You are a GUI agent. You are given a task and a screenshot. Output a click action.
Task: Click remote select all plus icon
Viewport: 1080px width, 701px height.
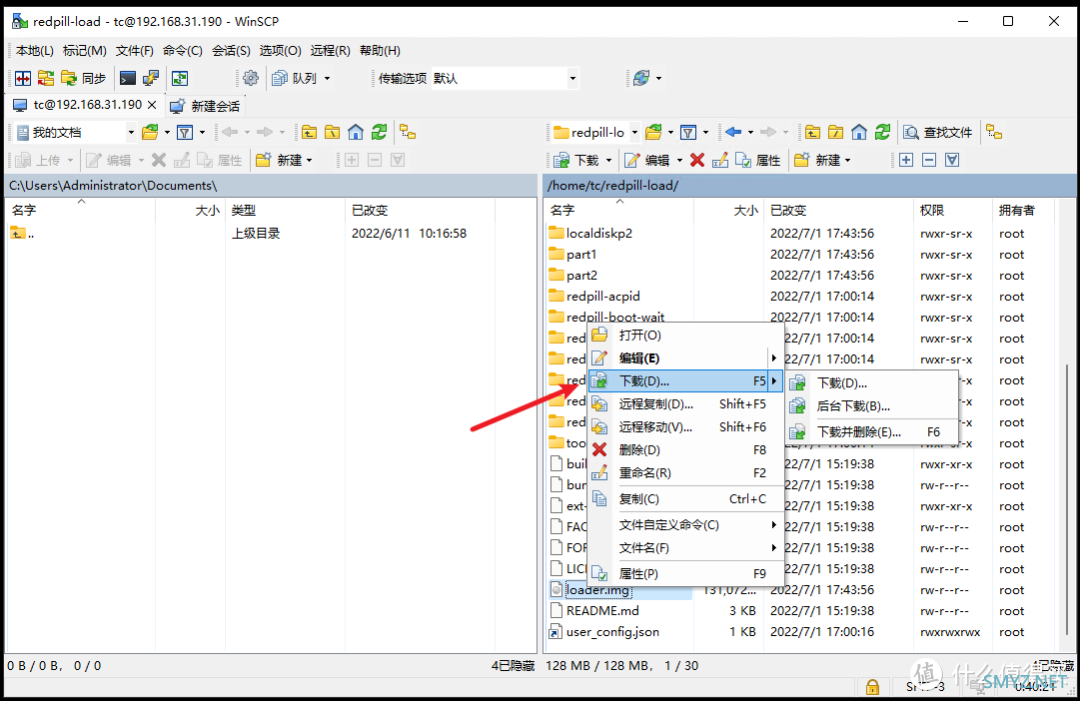coord(906,160)
